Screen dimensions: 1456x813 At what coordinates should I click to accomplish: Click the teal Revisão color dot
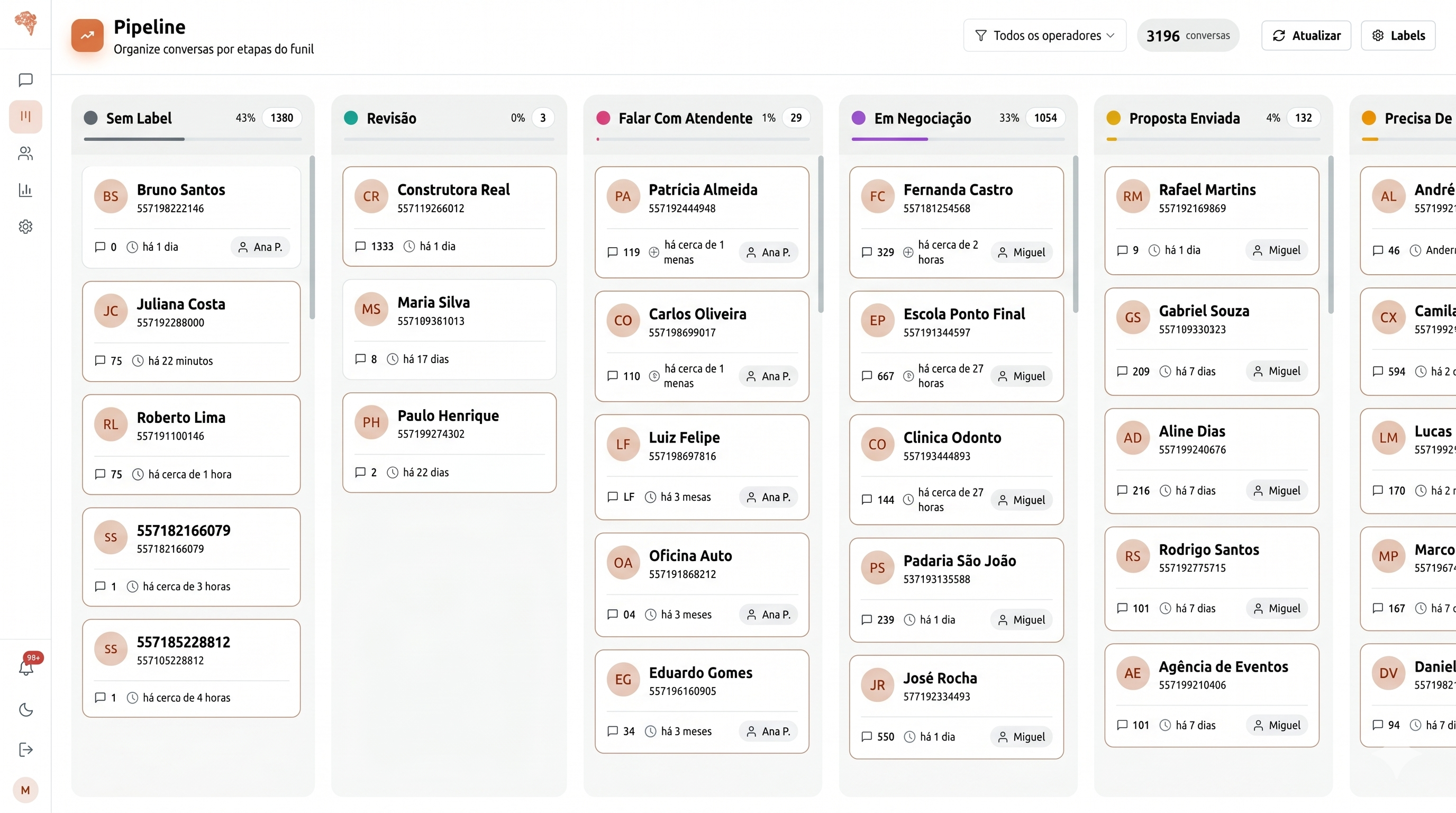pos(351,118)
